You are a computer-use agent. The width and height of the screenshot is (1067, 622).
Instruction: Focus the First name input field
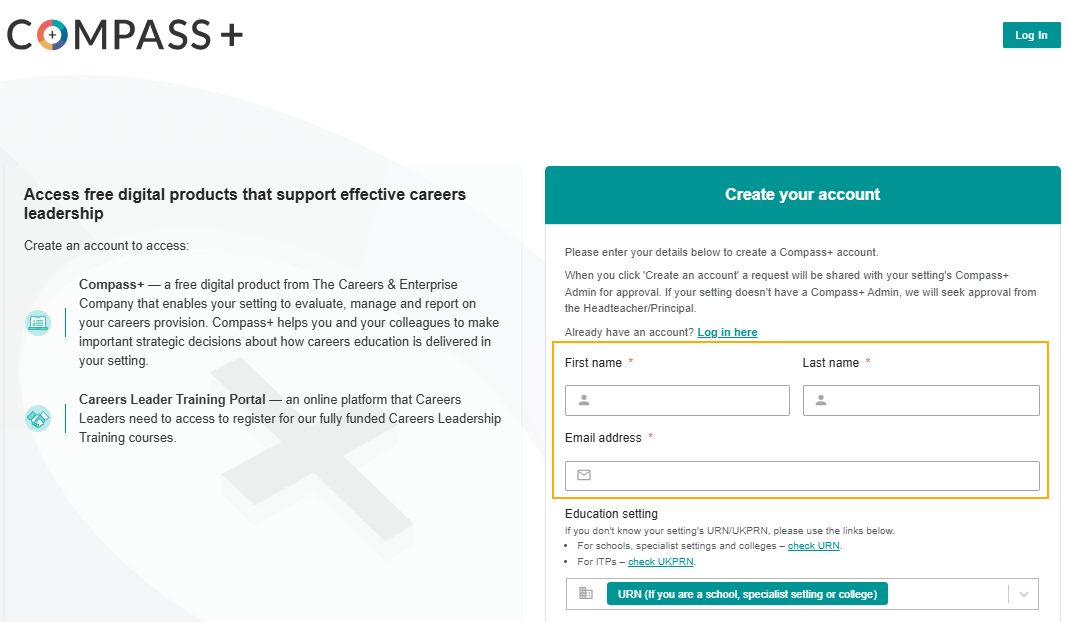[x=677, y=400]
